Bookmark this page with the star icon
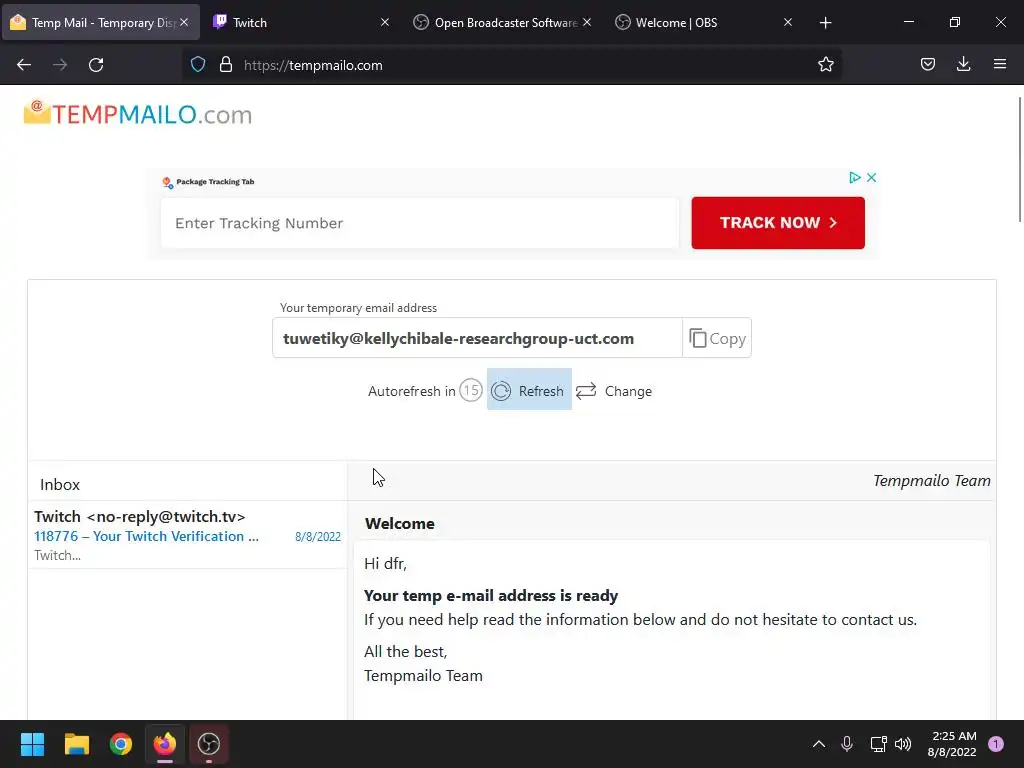Image resolution: width=1024 pixels, height=768 pixels. [x=825, y=64]
